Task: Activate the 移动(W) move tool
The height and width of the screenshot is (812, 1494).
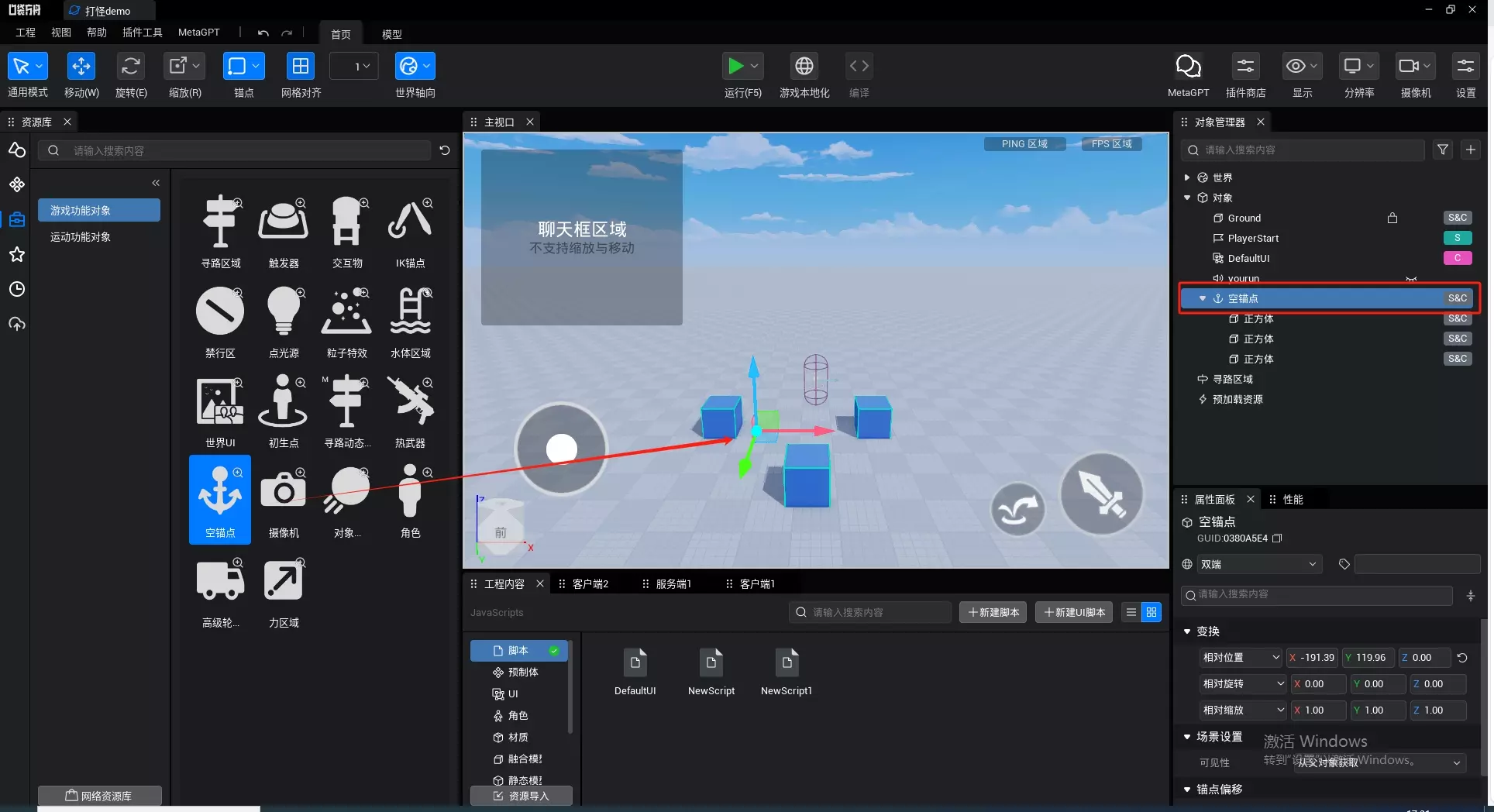Action: click(x=81, y=67)
